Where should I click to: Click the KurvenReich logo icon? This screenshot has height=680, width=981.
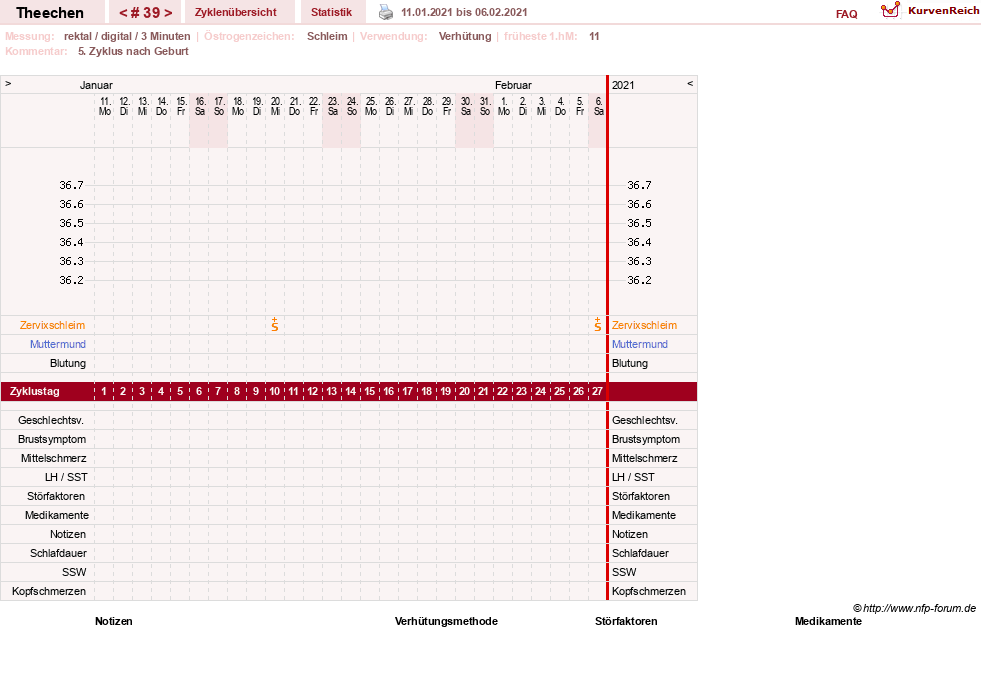(x=890, y=10)
